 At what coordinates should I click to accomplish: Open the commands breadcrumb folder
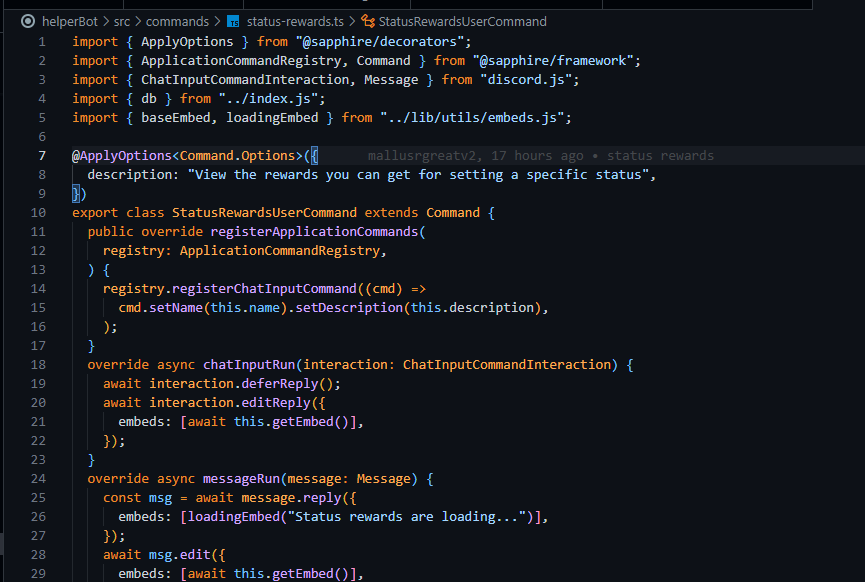(x=177, y=22)
